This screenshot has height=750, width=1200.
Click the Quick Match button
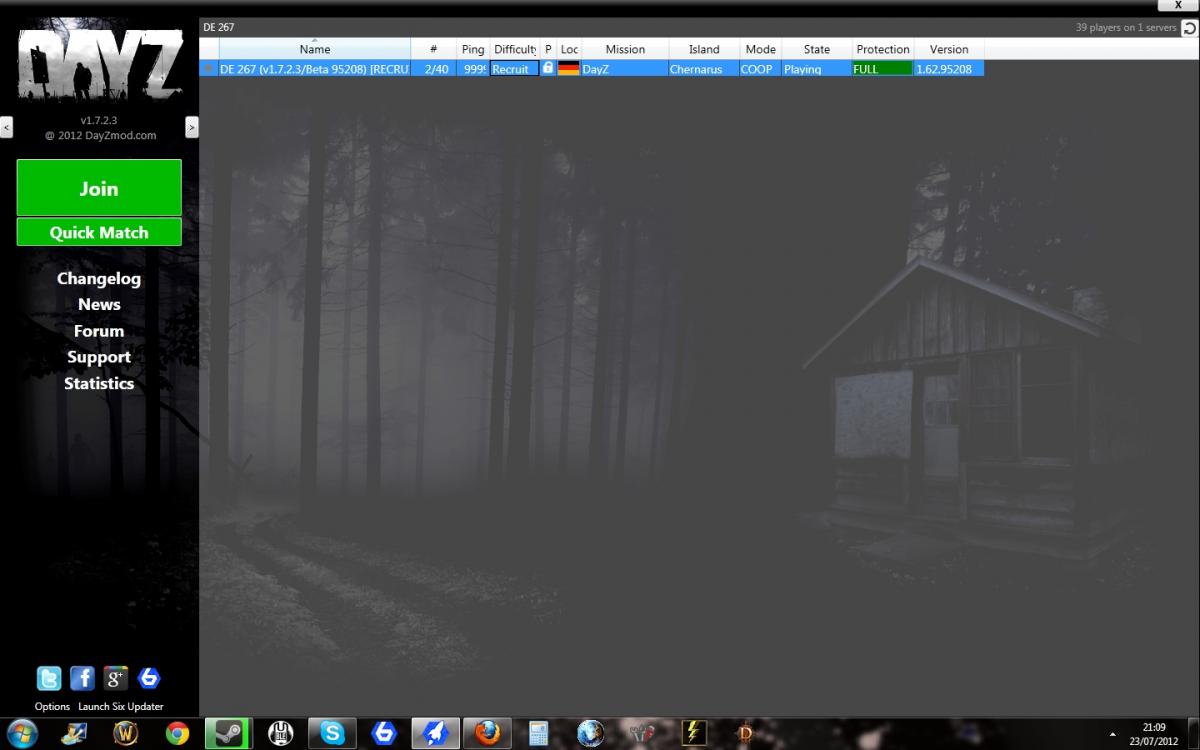tap(99, 232)
